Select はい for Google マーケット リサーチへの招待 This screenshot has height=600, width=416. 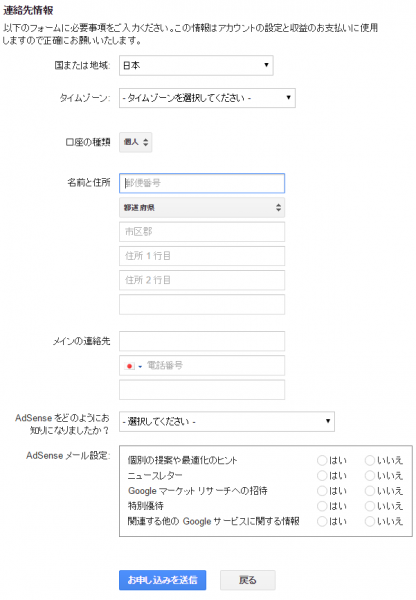(322, 491)
